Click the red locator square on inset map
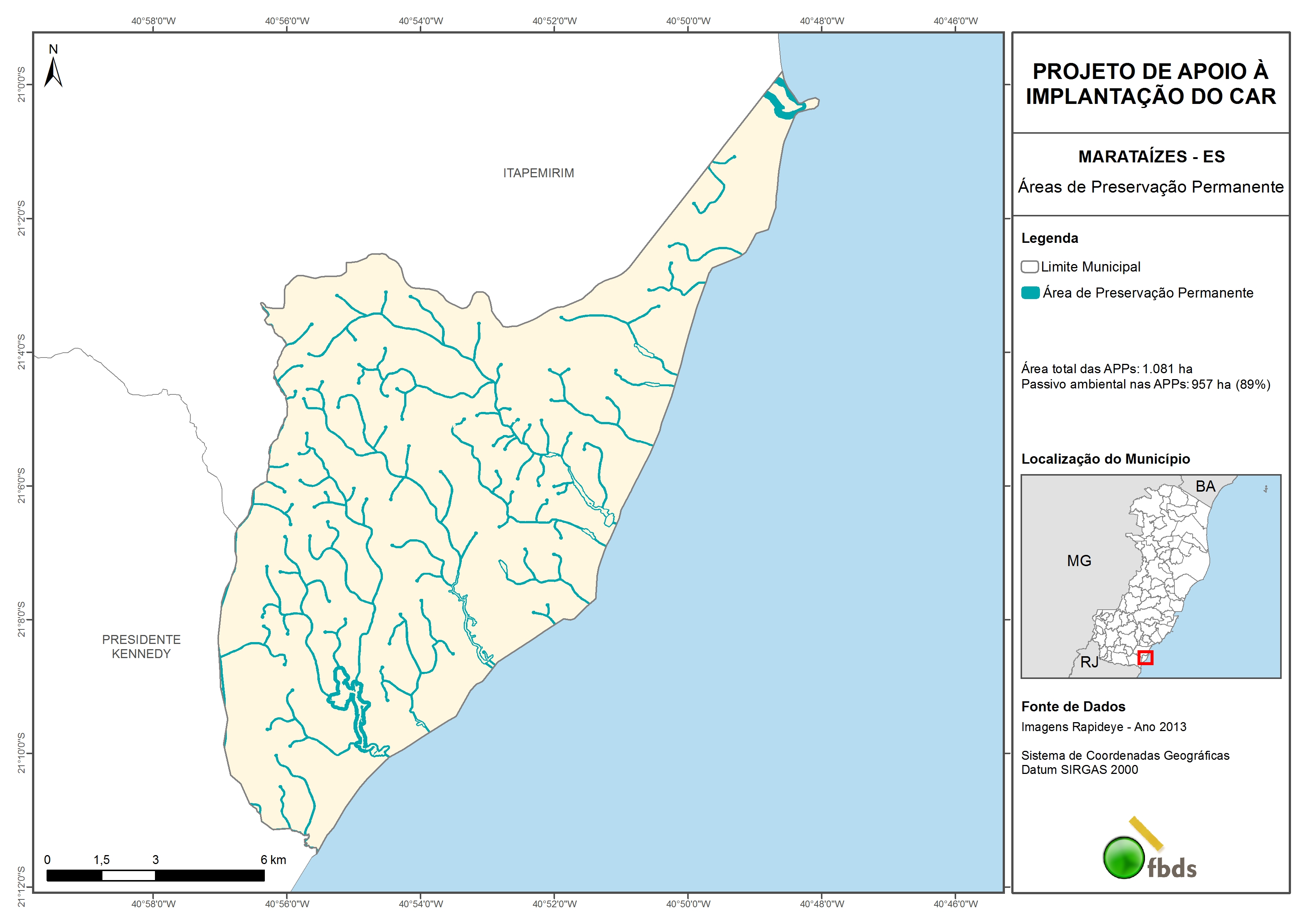The width and height of the screenshot is (1307, 924). tap(1145, 658)
